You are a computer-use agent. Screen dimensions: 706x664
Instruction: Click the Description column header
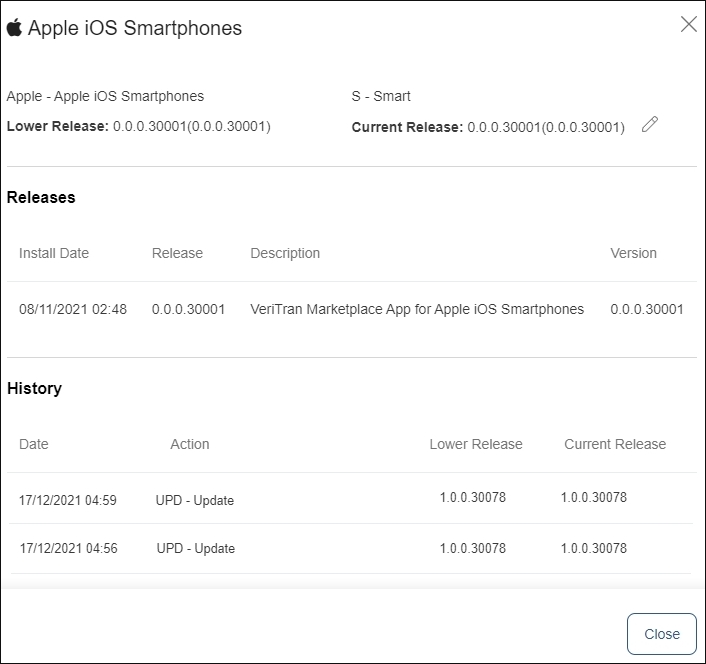pyautogui.click(x=285, y=253)
